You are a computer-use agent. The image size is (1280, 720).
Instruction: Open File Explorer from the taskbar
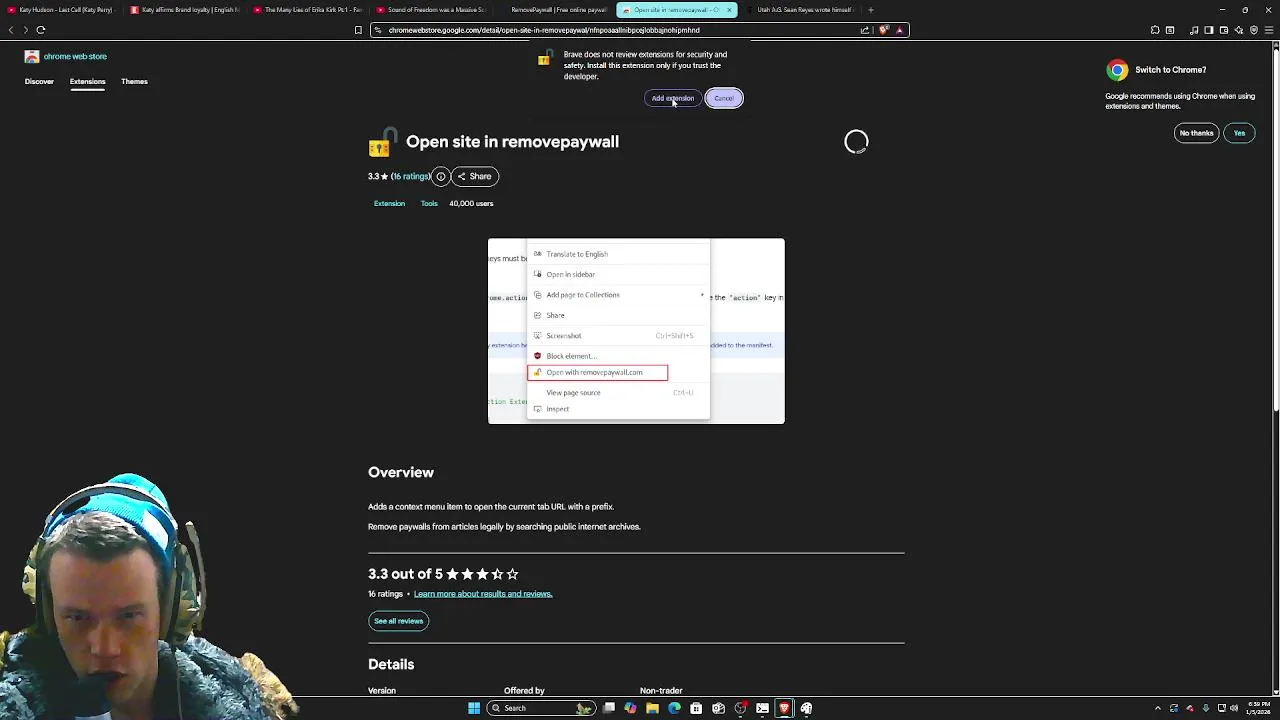(x=652, y=708)
